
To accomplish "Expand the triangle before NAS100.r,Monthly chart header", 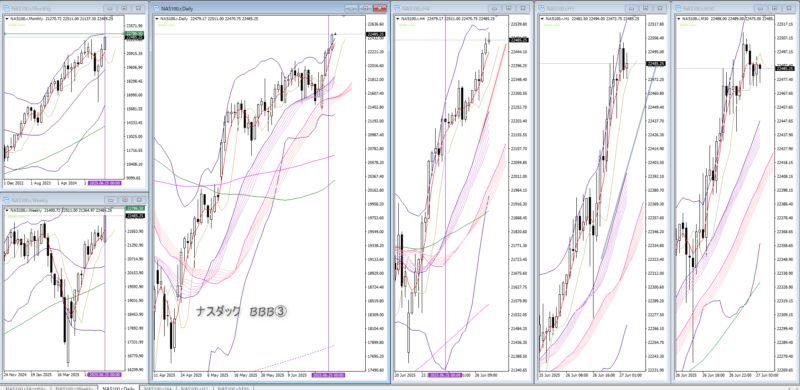I will (7, 18).
